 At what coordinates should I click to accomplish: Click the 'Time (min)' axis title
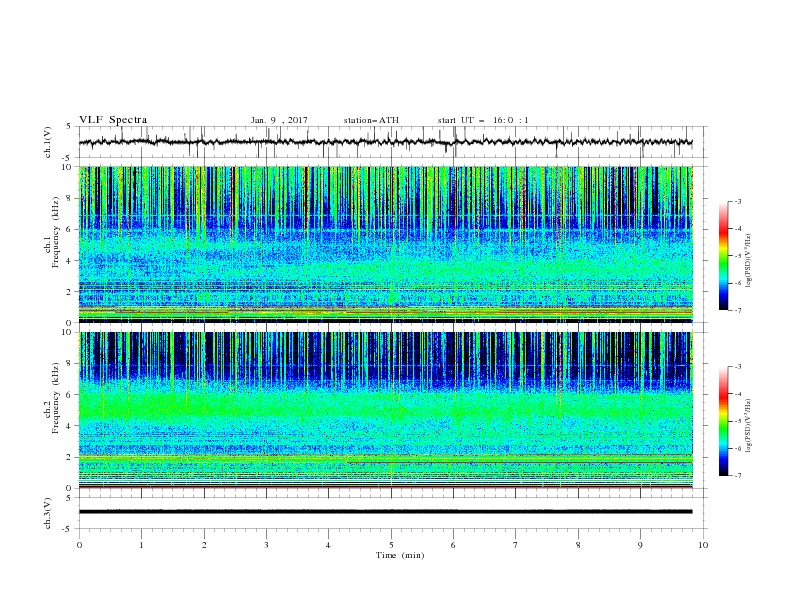point(400,555)
